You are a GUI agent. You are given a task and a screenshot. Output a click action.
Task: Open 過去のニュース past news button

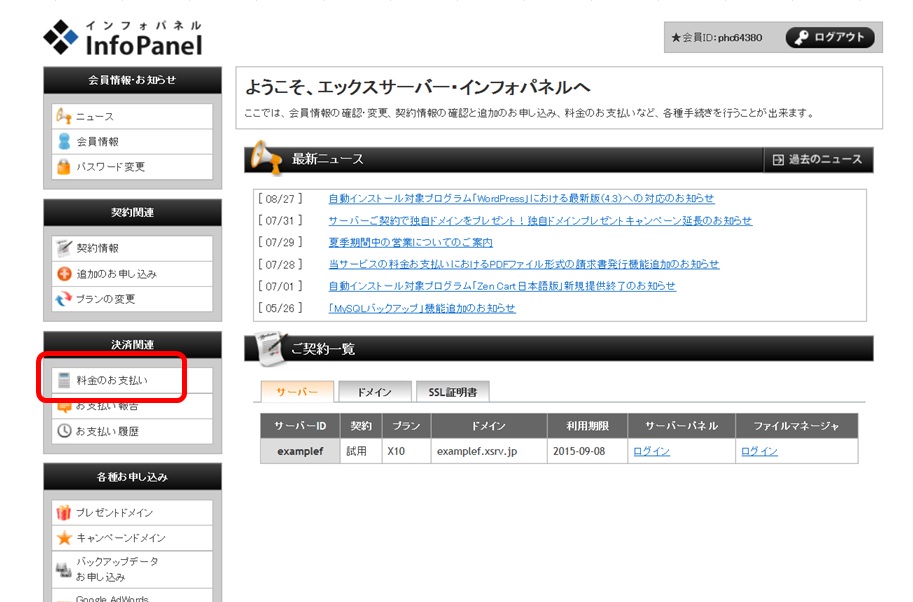coord(817,160)
